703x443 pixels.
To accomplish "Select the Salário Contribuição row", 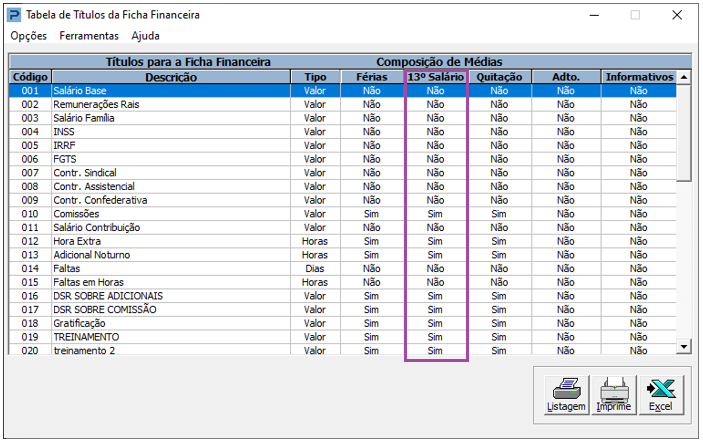I will (343, 227).
